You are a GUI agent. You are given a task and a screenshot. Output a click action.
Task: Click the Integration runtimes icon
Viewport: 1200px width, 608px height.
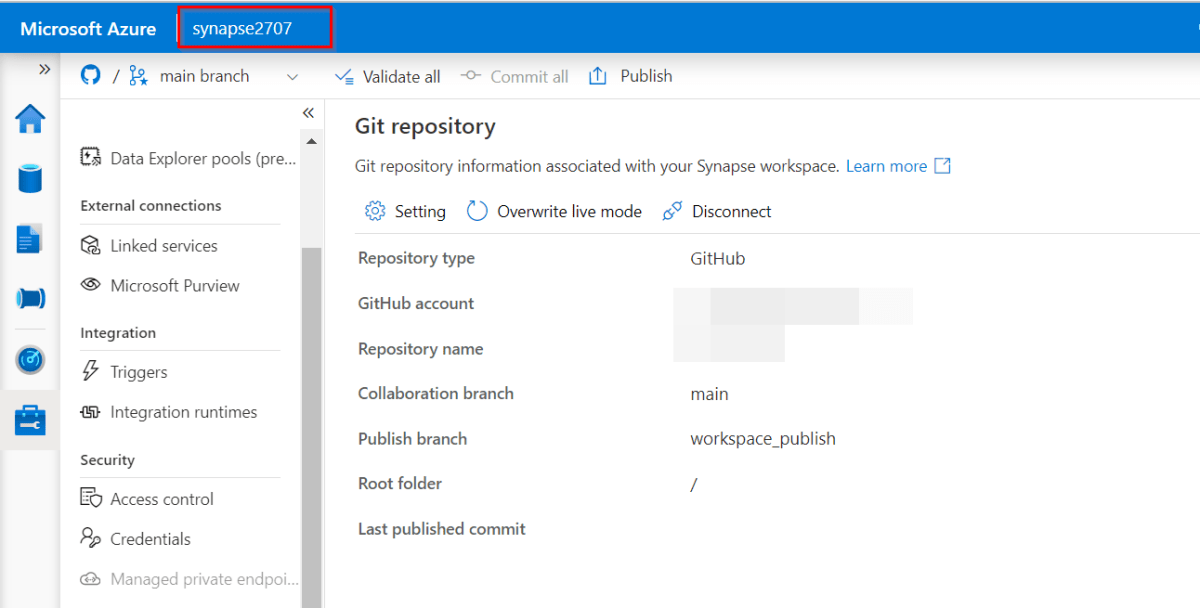click(91, 412)
